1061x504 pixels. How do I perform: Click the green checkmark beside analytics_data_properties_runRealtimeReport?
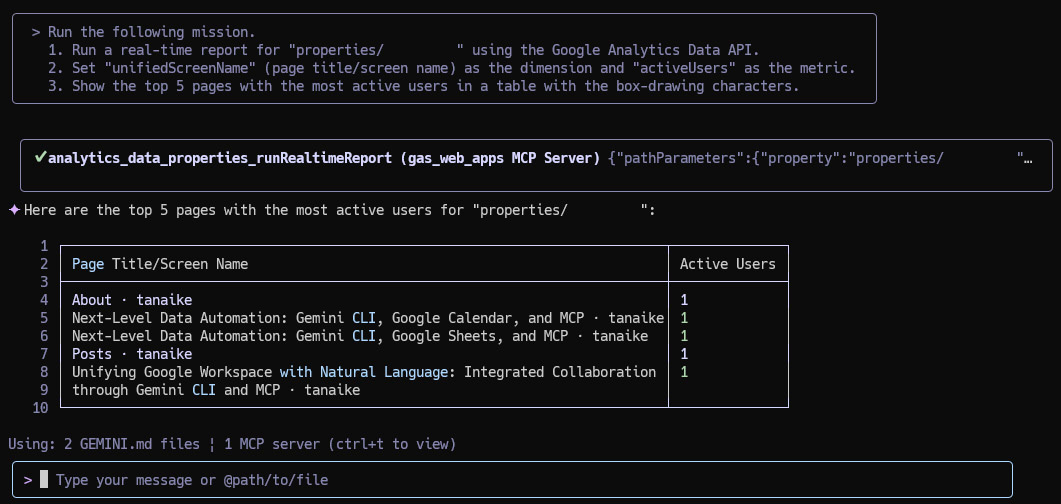pyautogui.click(x=40, y=158)
